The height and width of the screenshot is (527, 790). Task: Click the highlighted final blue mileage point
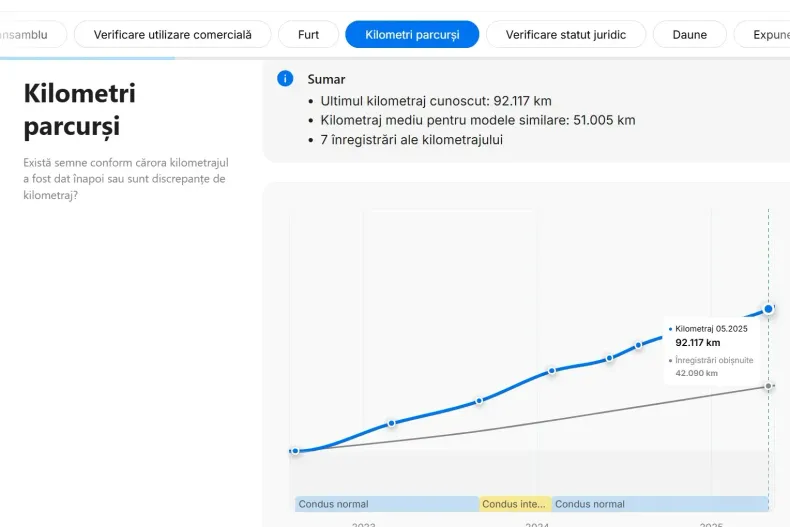tap(768, 309)
